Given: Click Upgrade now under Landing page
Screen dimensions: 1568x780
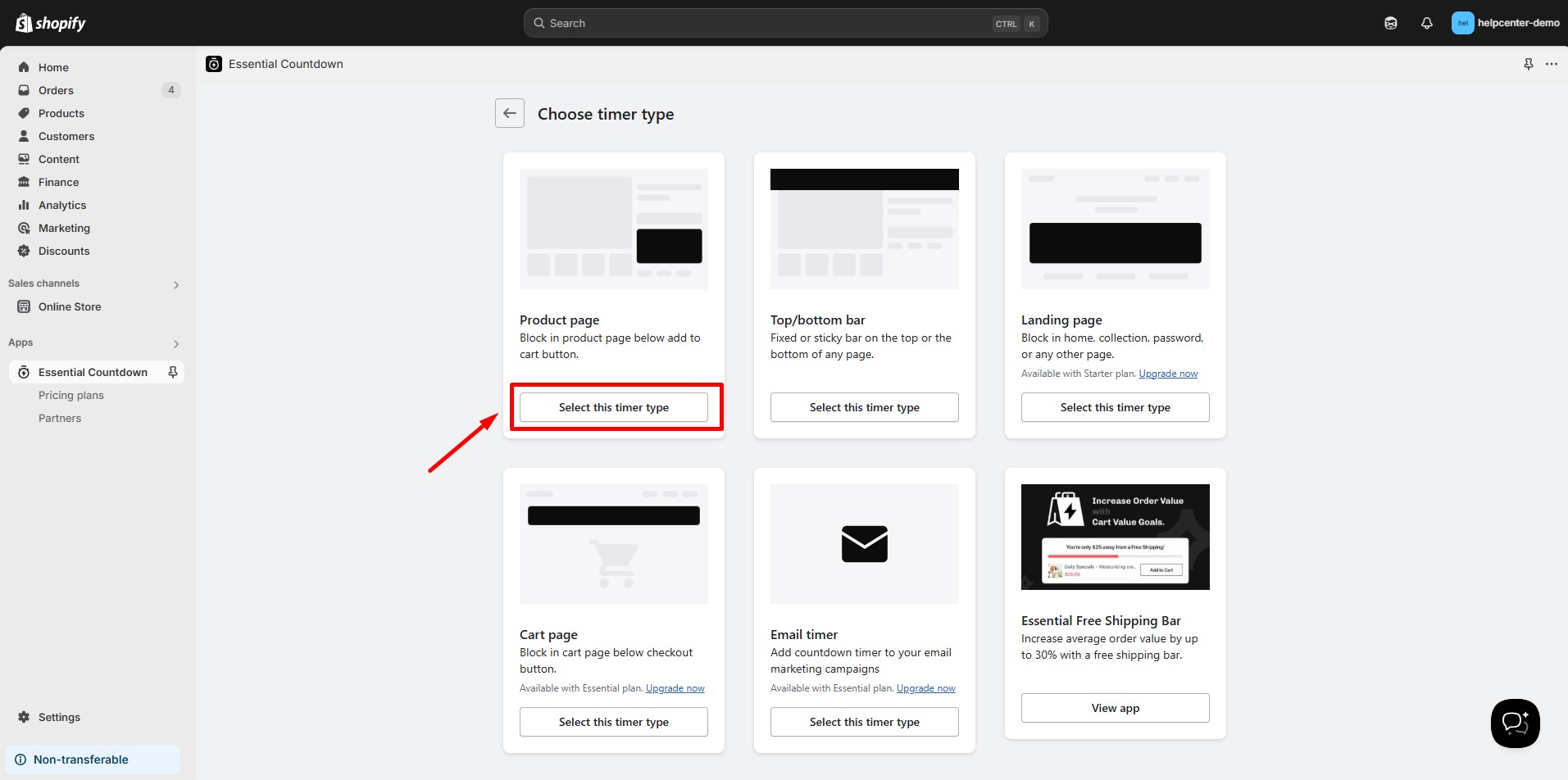Looking at the screenshot, I should pos(1167,374).
